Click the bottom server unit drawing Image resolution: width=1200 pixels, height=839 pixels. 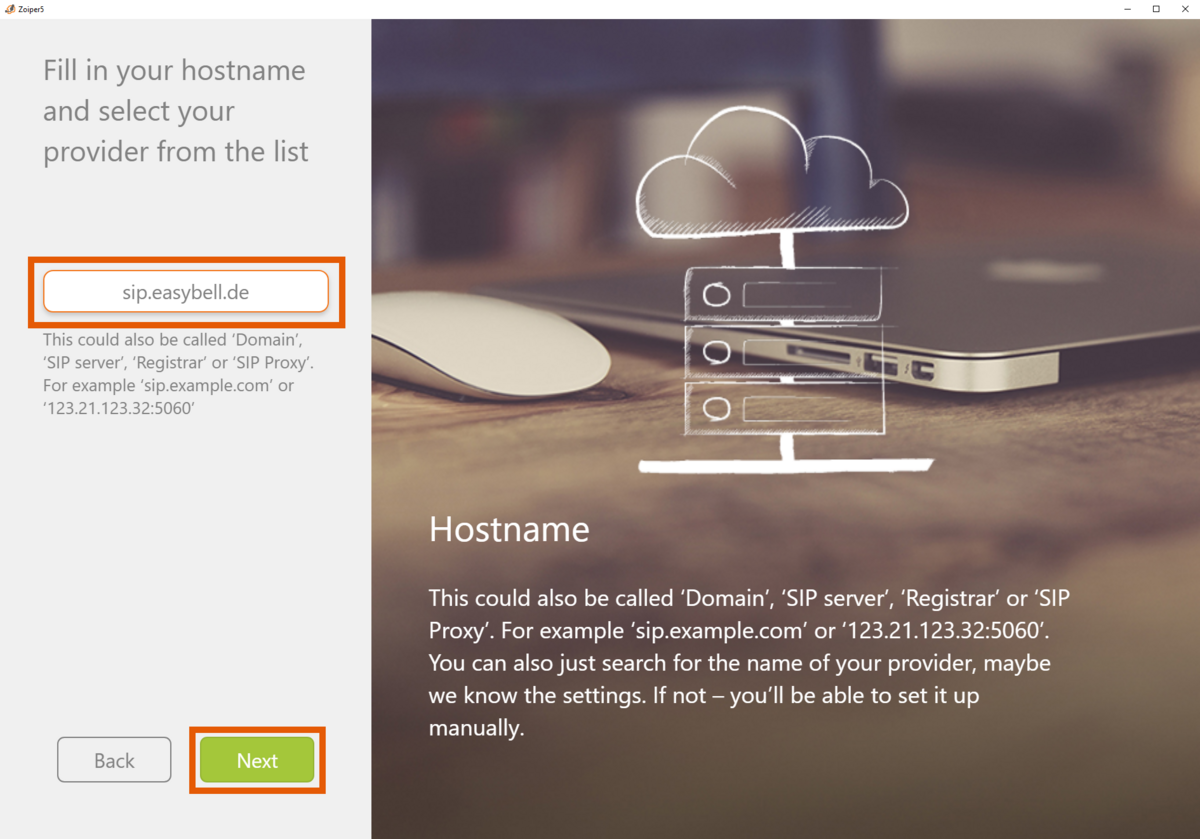pos(784,407)
